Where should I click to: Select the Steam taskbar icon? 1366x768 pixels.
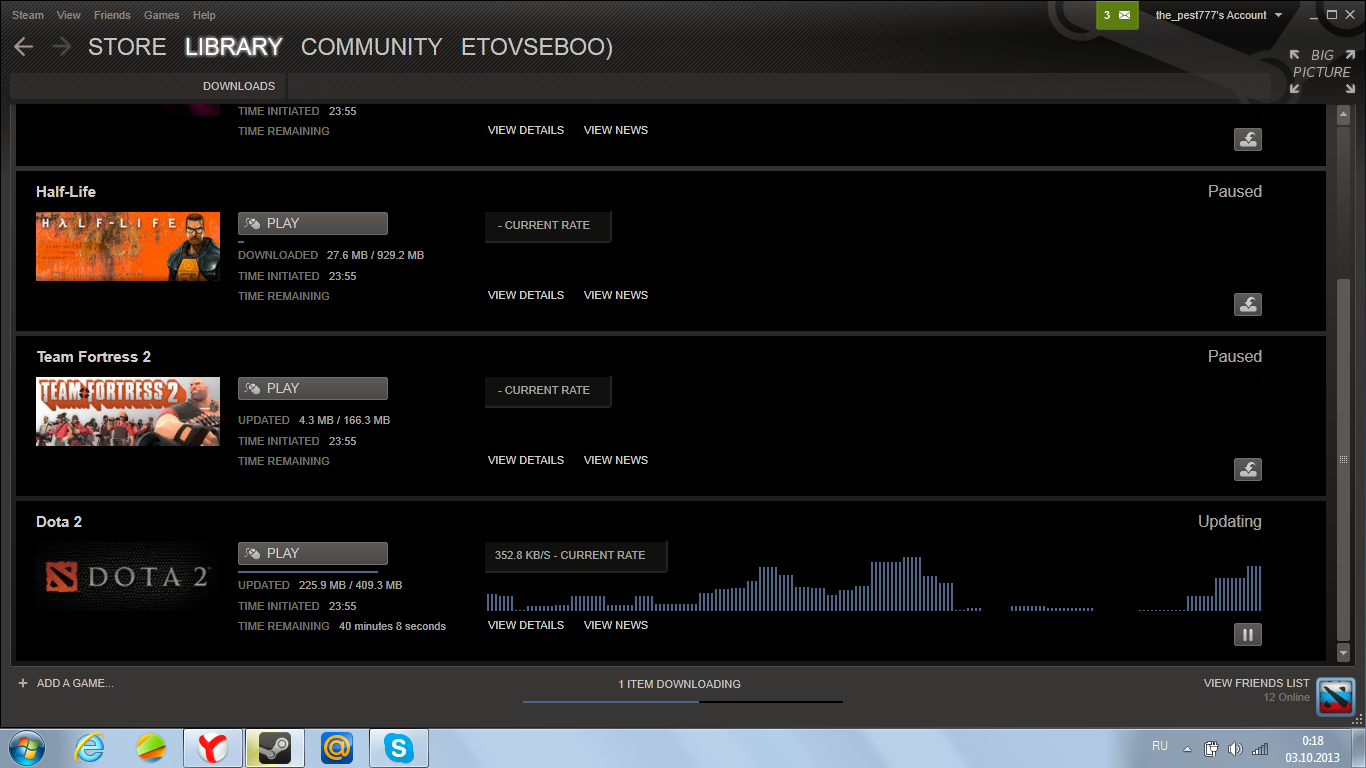[274, 747]
